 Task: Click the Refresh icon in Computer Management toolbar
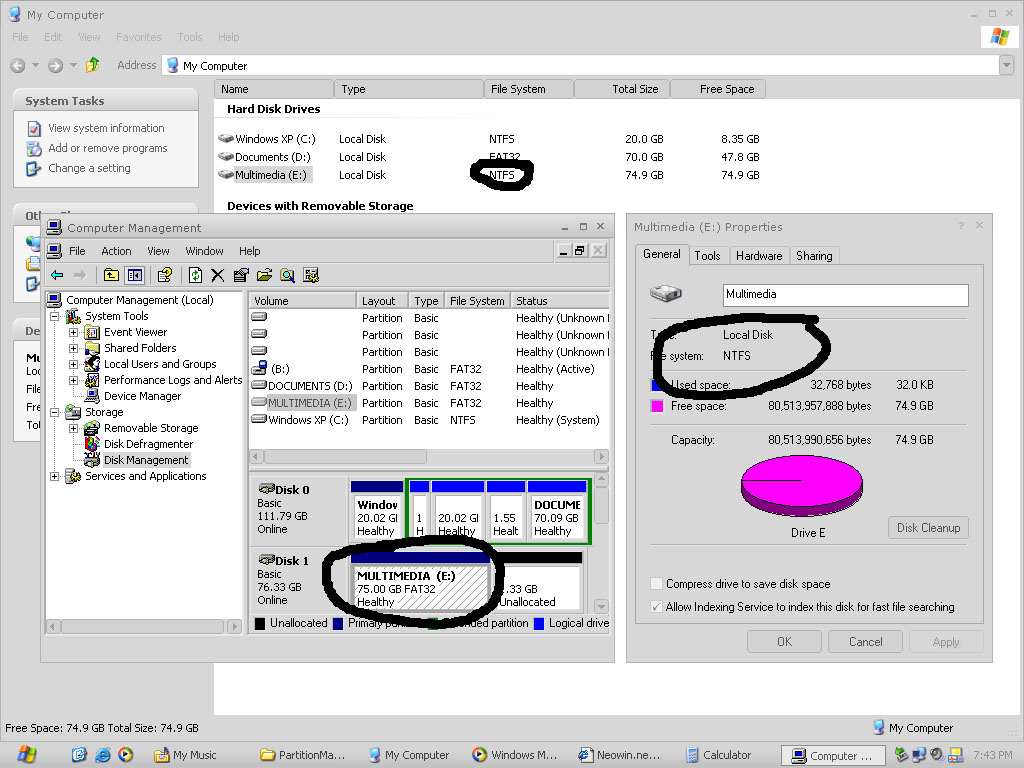point(195,276)
